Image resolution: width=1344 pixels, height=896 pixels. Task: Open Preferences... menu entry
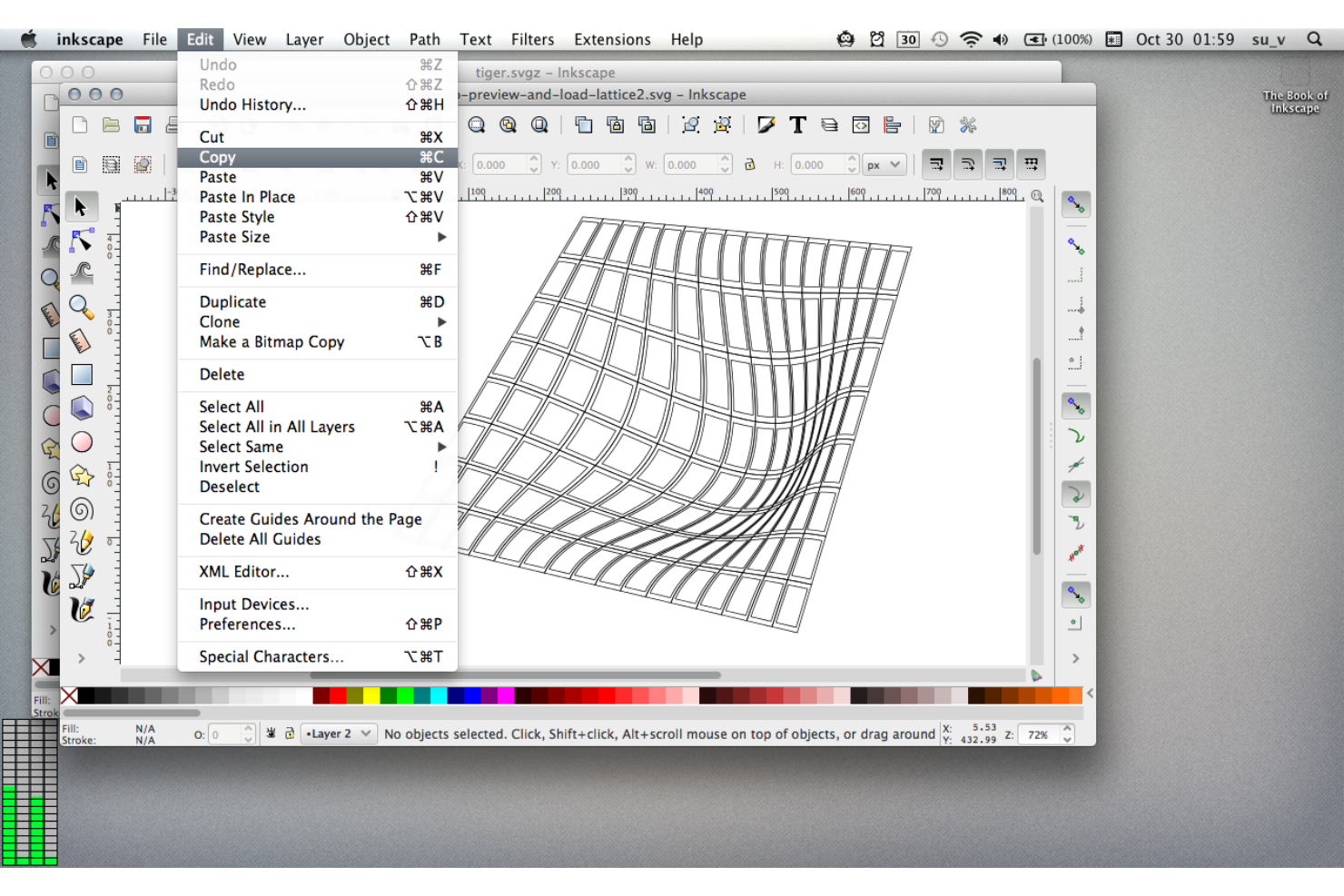[x=317, y=625]
